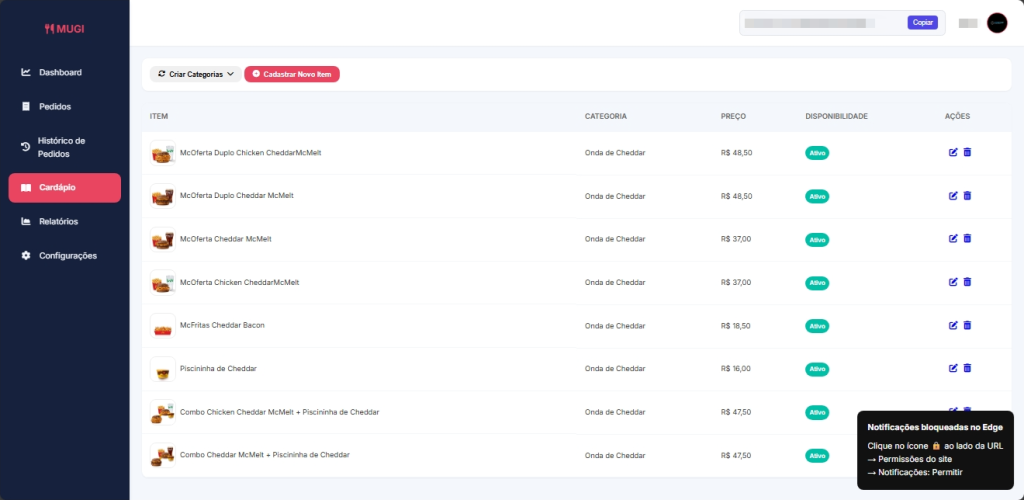
Task: Click edit icon for McFritas Cheddar Bacon
Action: pos(953,325)
